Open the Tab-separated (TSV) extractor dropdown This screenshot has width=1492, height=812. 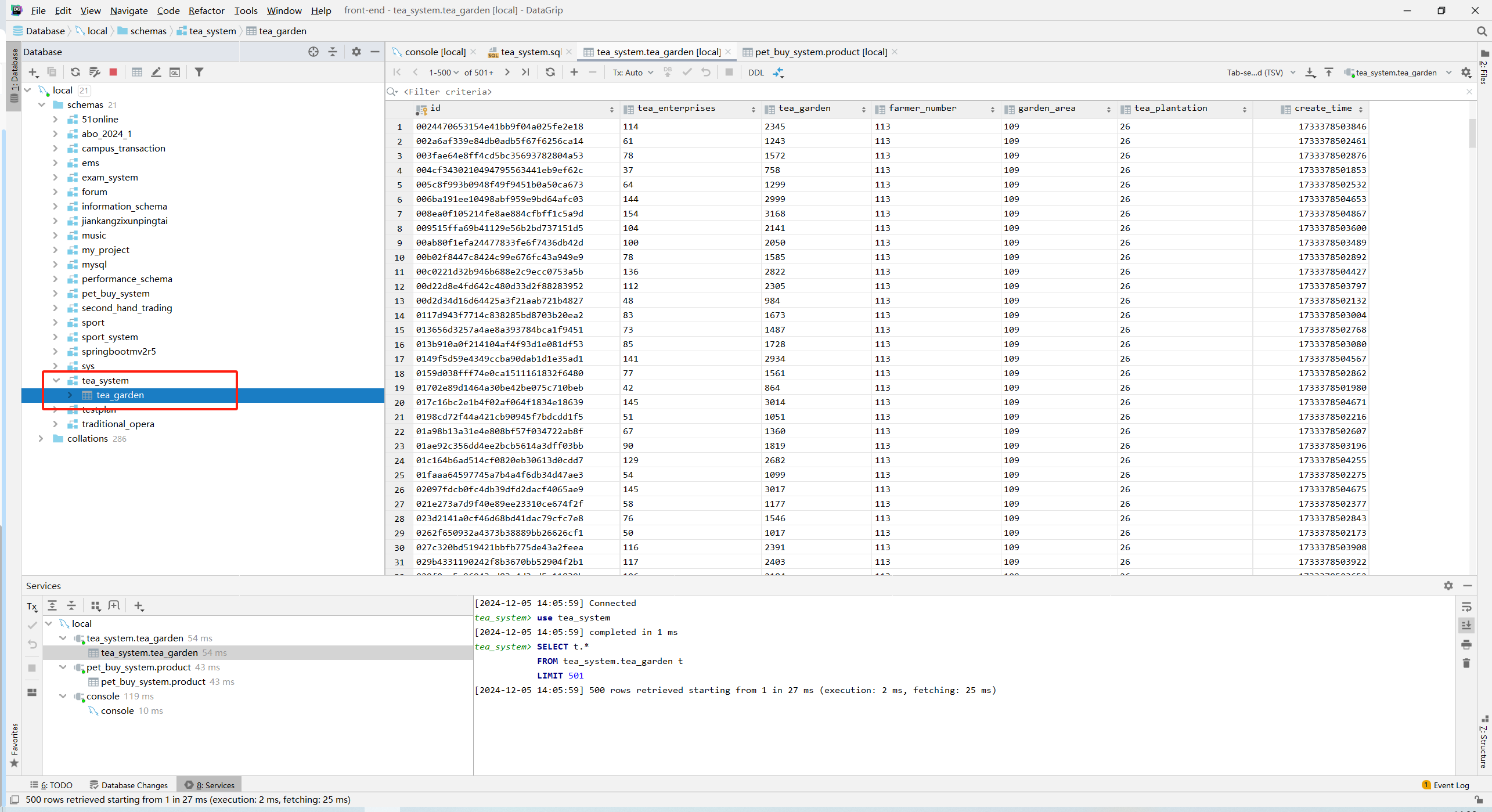click(x=1260, y=73)
